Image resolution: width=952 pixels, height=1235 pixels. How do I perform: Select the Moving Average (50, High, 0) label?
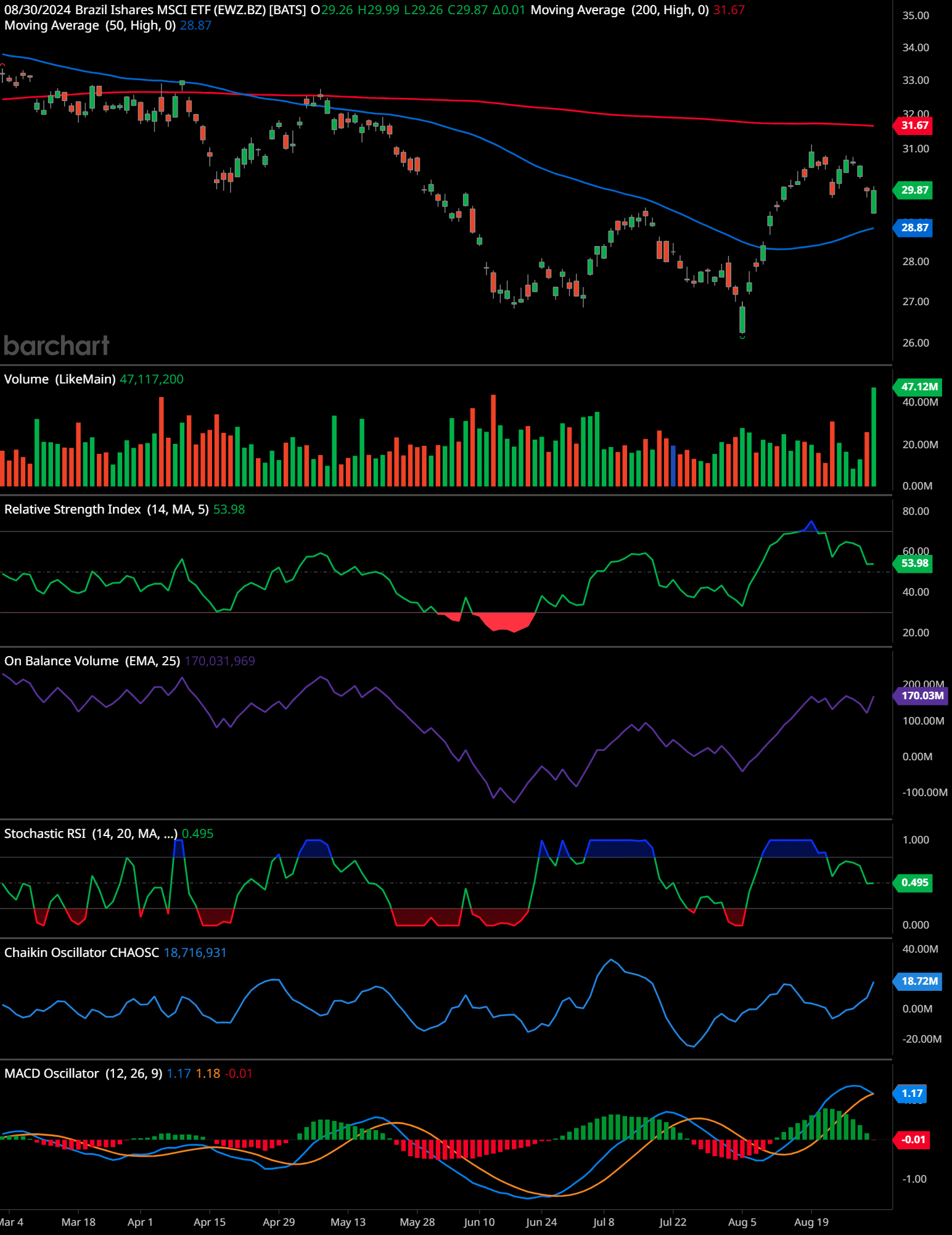click(90, 25)
